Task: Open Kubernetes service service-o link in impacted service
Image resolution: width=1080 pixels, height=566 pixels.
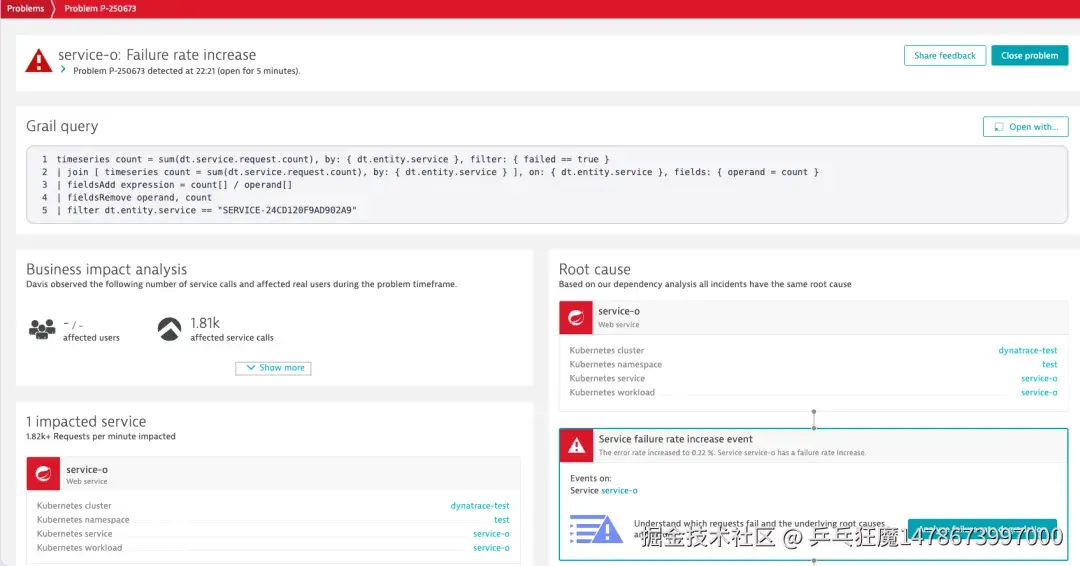Action: tap(491, 534)
